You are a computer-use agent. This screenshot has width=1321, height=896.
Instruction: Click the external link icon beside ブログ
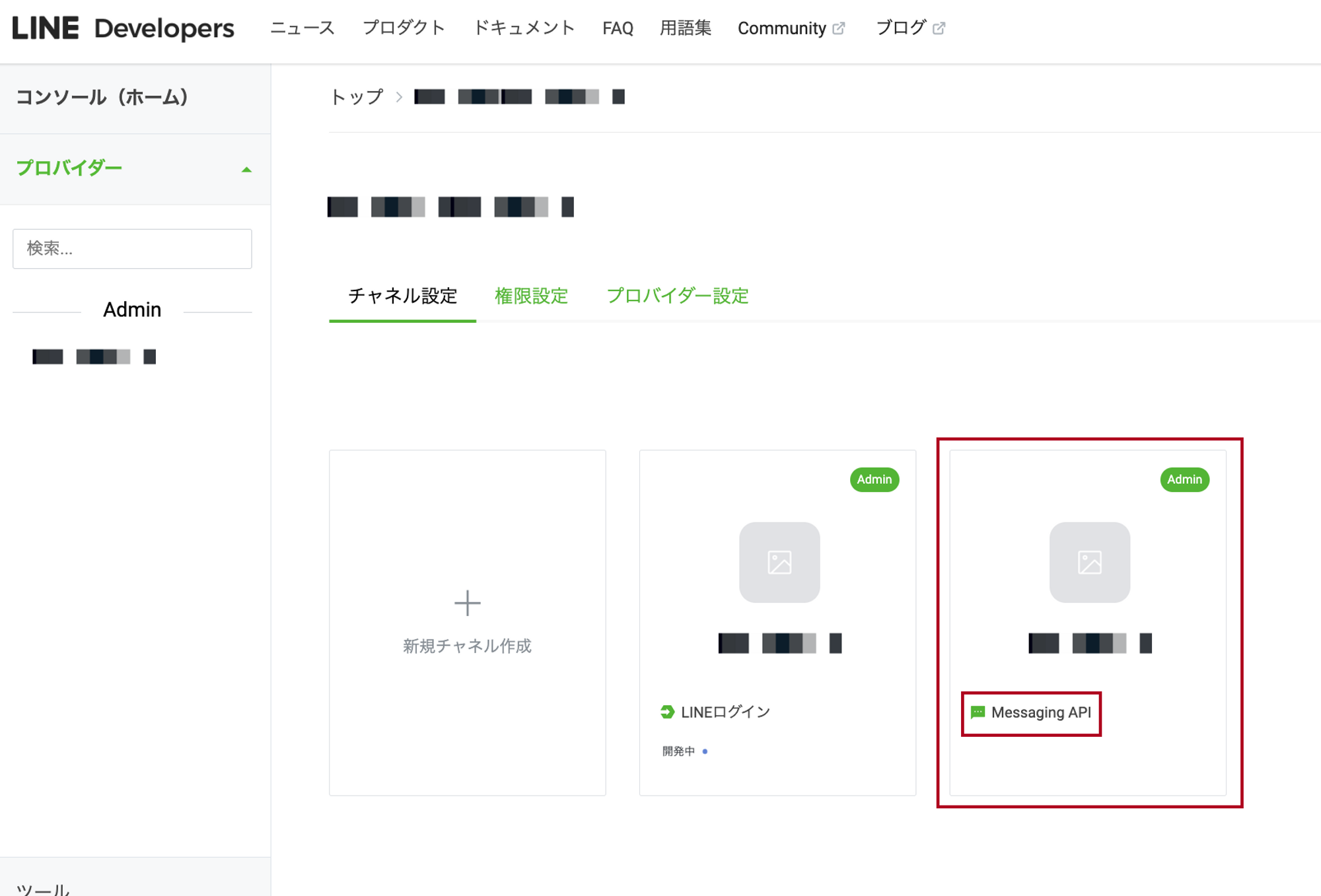coord(939,28)
